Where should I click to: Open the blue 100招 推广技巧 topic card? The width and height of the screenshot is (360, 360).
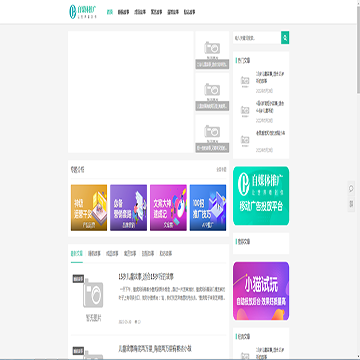click(208, 208)
